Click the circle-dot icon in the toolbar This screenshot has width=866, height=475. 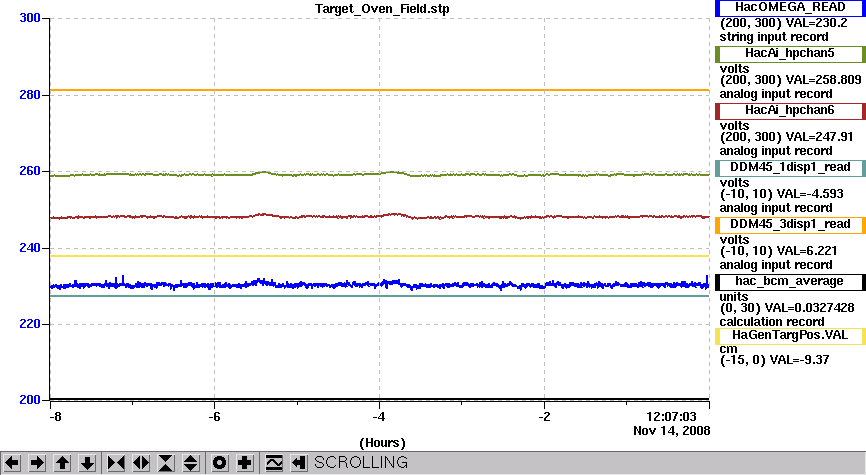click(x=220, y=463)
